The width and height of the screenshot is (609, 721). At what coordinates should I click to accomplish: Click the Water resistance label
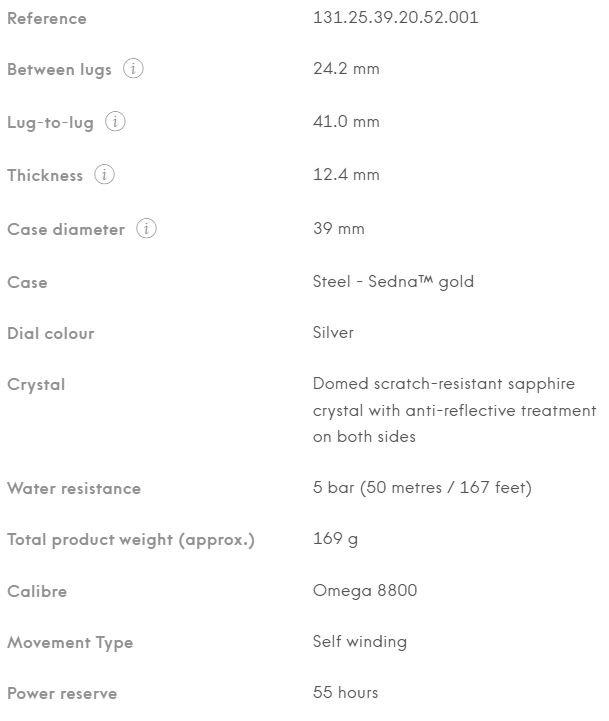point(74,489)
